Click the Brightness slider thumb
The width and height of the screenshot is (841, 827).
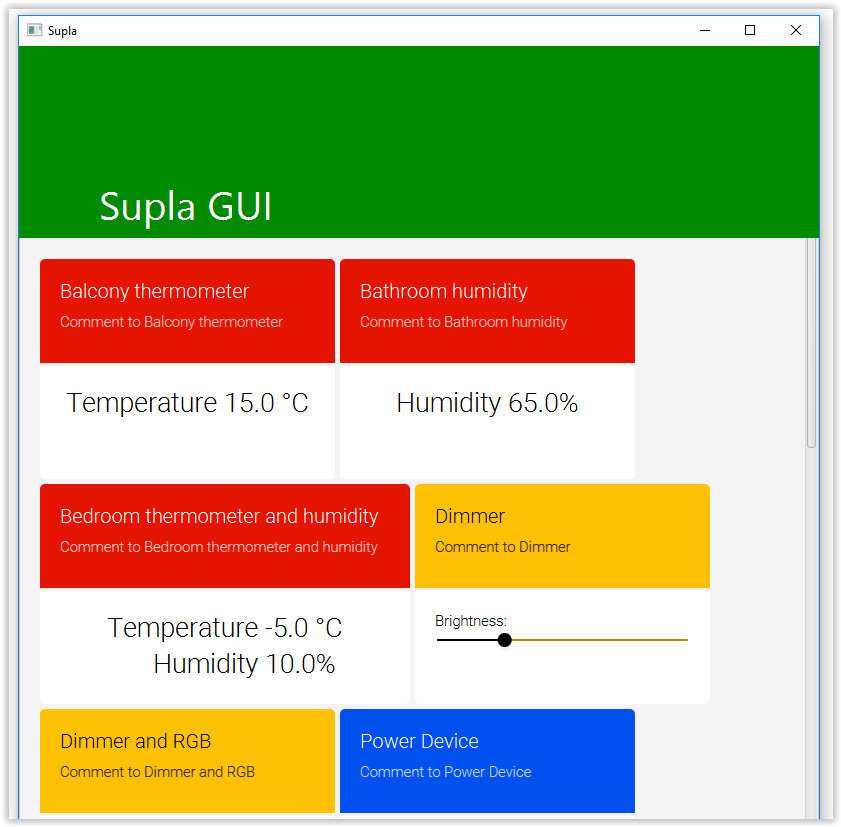coord(504,640)
